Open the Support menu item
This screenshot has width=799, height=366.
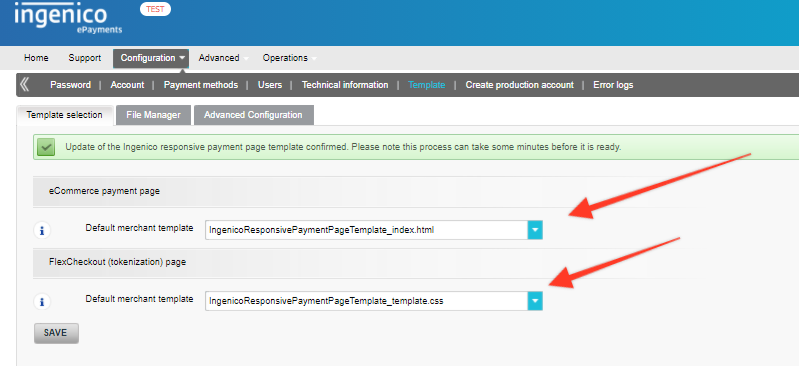pyautogui.click(x=85, y=58)
